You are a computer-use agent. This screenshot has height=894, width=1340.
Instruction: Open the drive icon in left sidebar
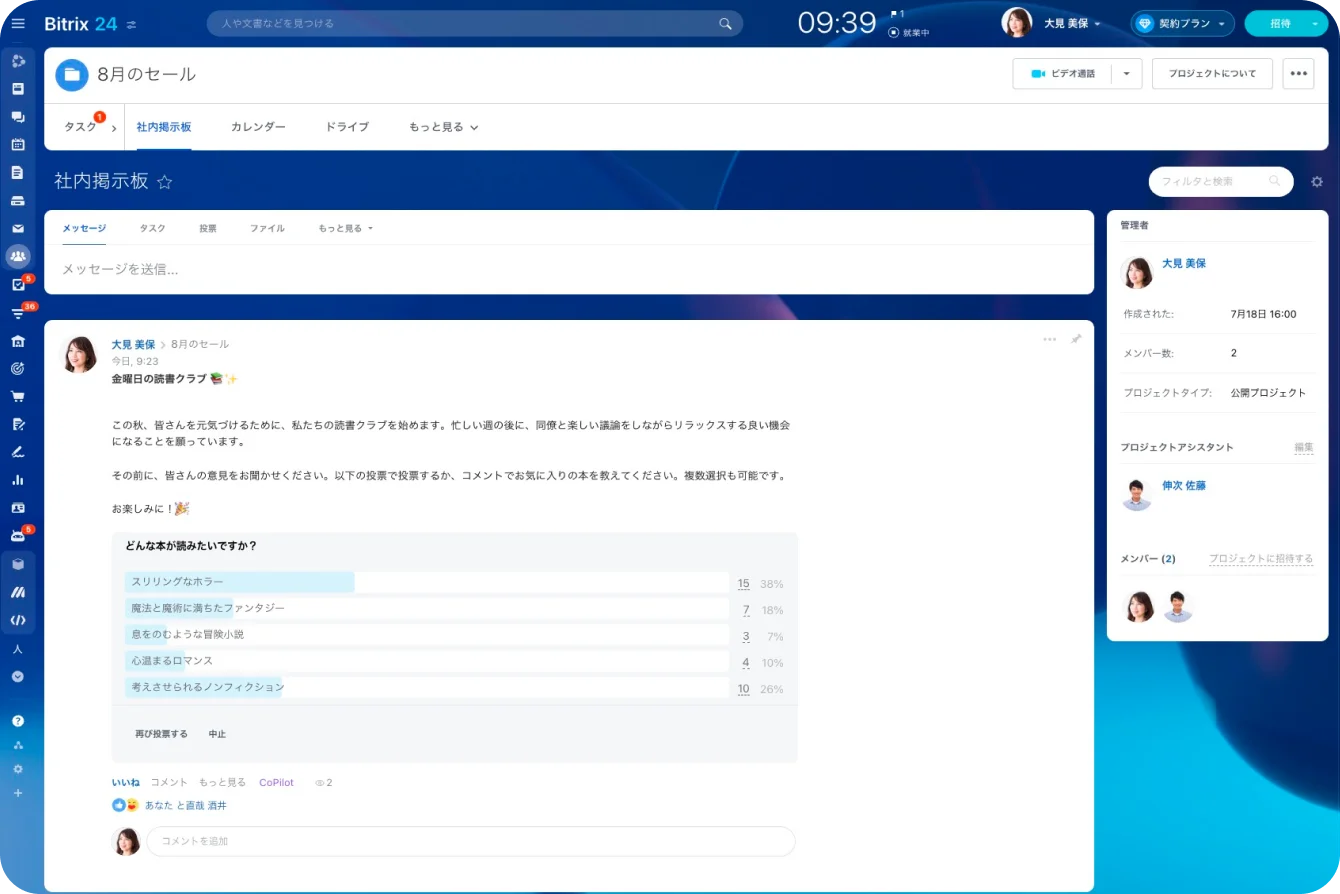(18, 200)
